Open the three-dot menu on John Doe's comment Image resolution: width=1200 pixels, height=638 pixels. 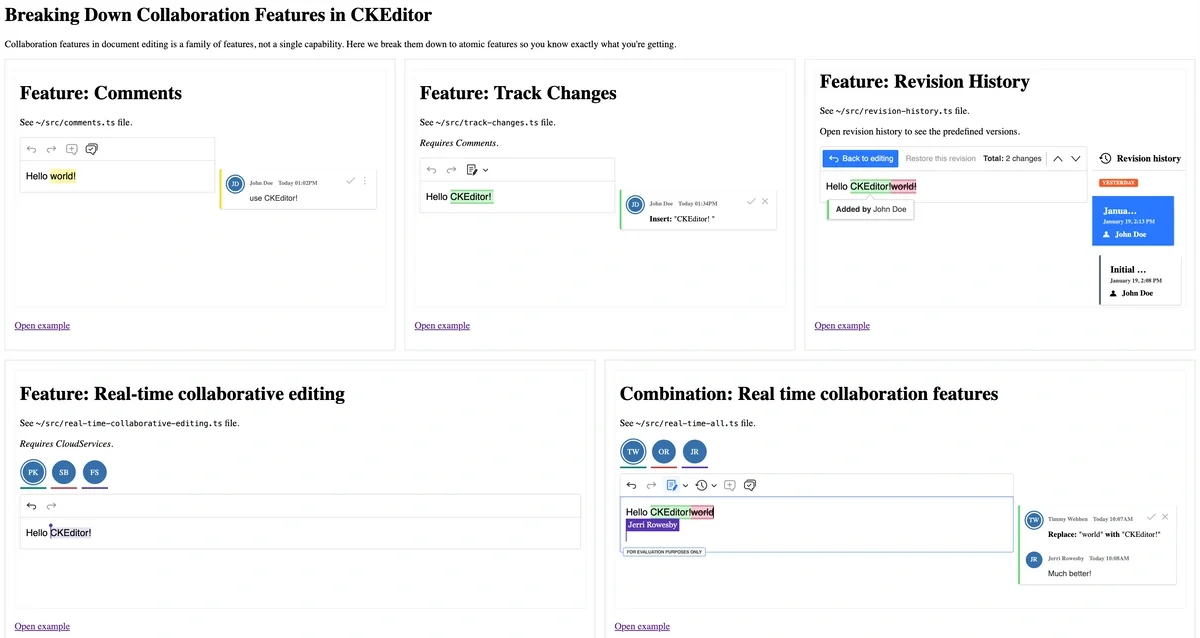(365, 181)
